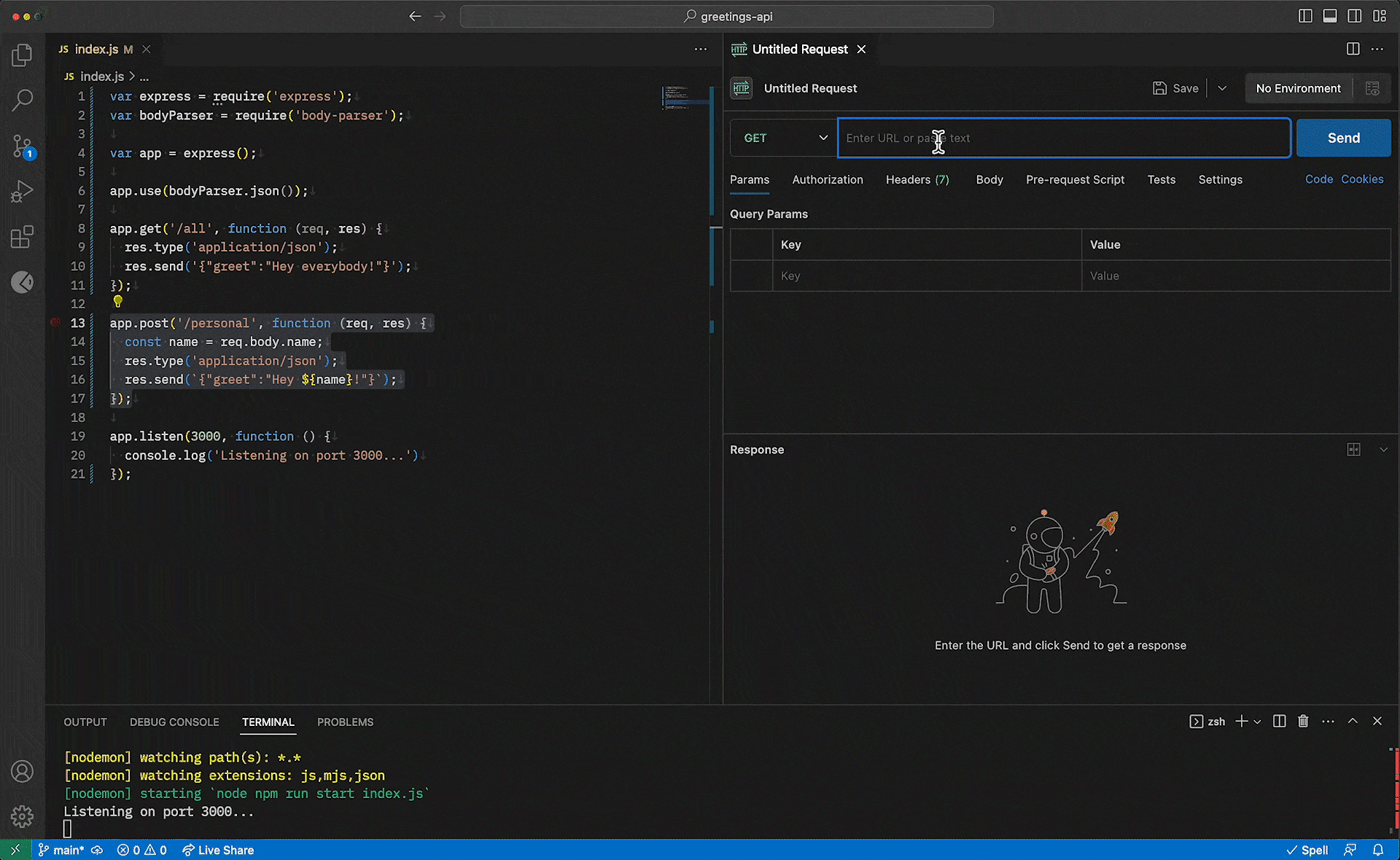
Task: Open notifications bell in status bar
Action: (1378, 850)
